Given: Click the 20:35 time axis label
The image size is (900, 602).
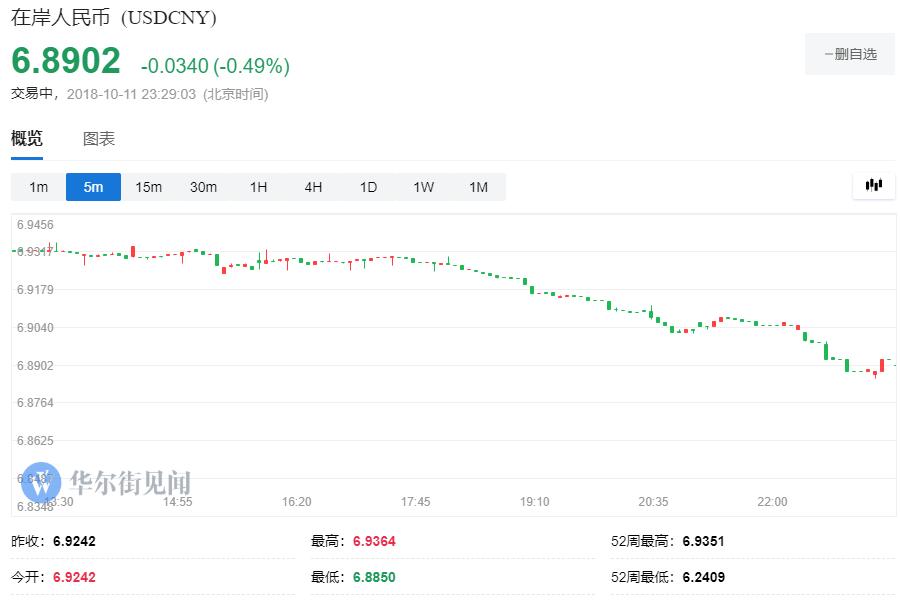Looking at the screenshot, I should pyautogui.click(x=653, y=502).
